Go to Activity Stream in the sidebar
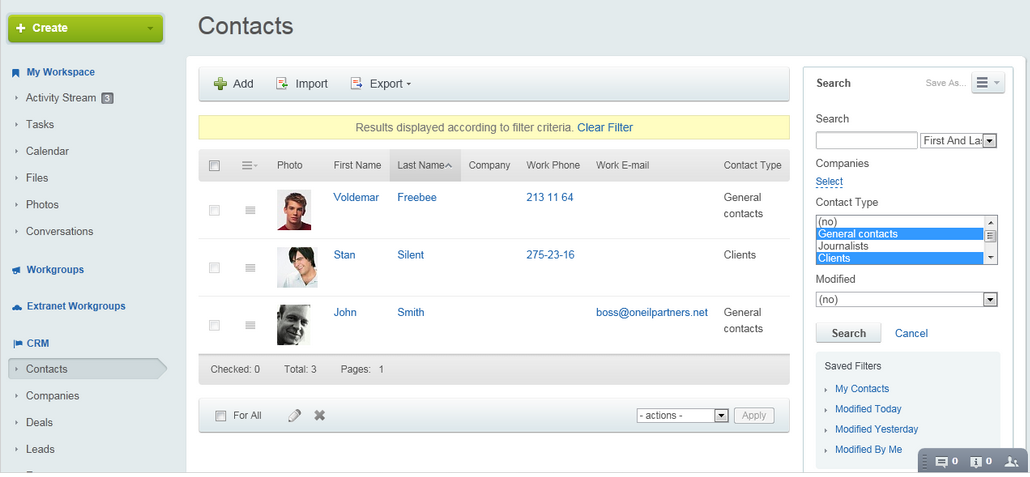 61,98
